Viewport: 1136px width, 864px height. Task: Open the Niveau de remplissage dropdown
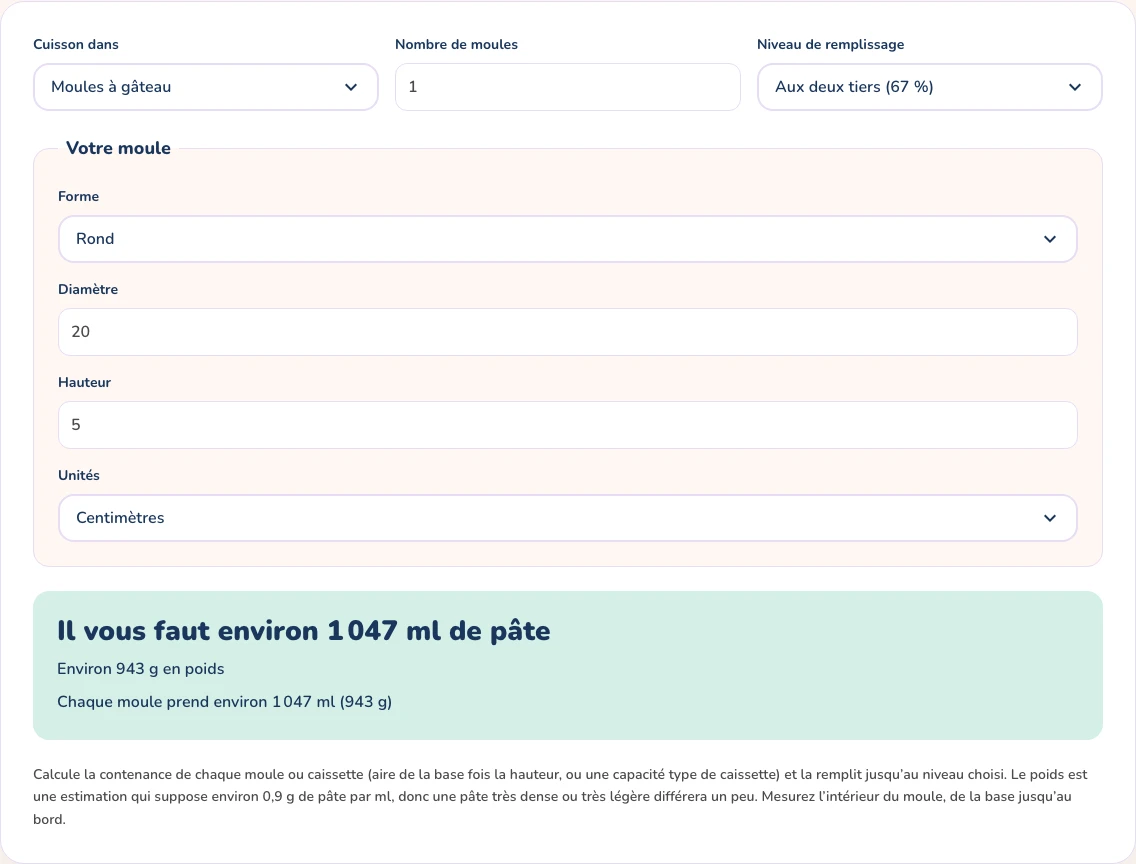pos(930,87)
